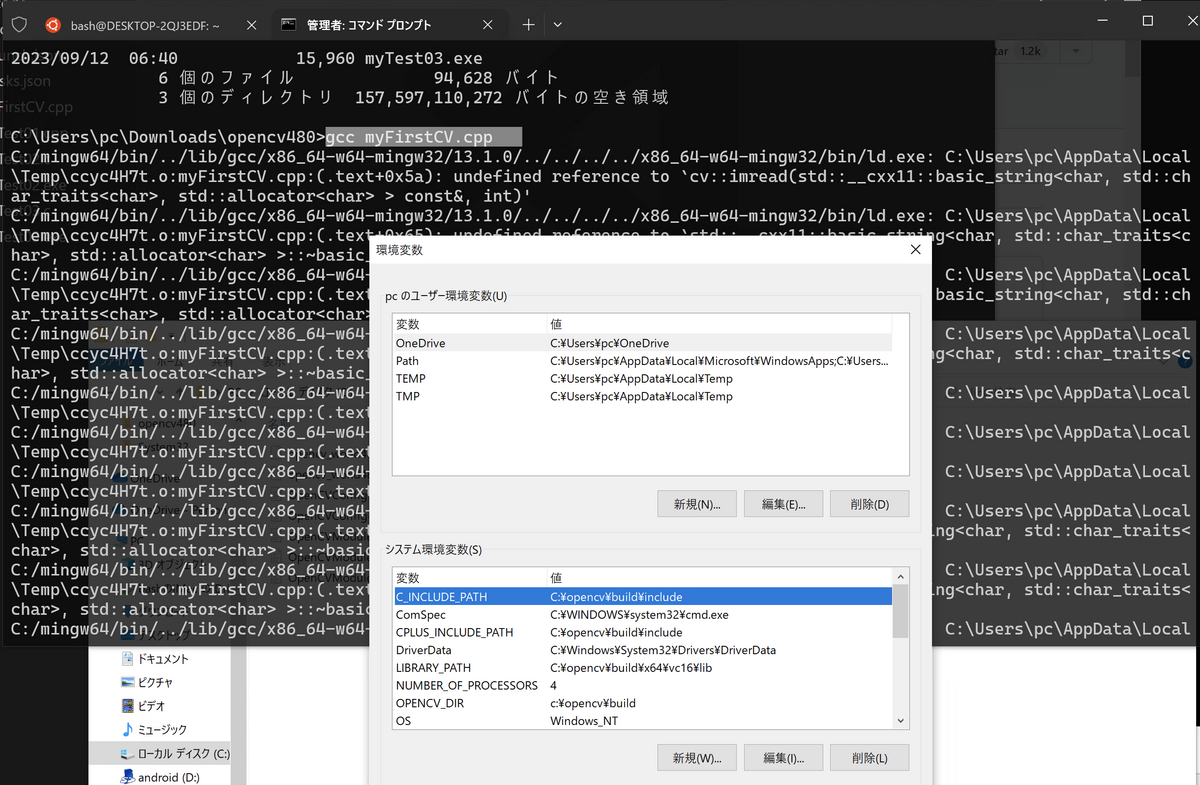The width and height of the screenshot is (1200, 785).
Task: Click the system variables scrollbar thumb
Action: click(x=901, y=611)
